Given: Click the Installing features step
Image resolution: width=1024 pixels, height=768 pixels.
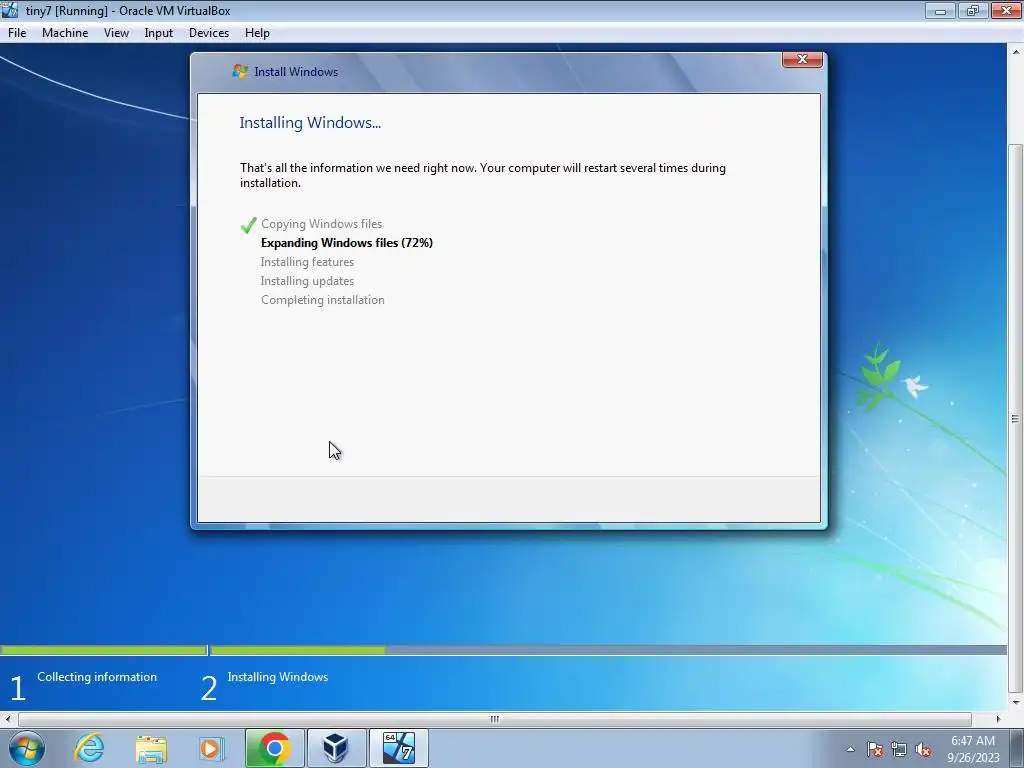Looking at the screenshot, I should [307, 262].
